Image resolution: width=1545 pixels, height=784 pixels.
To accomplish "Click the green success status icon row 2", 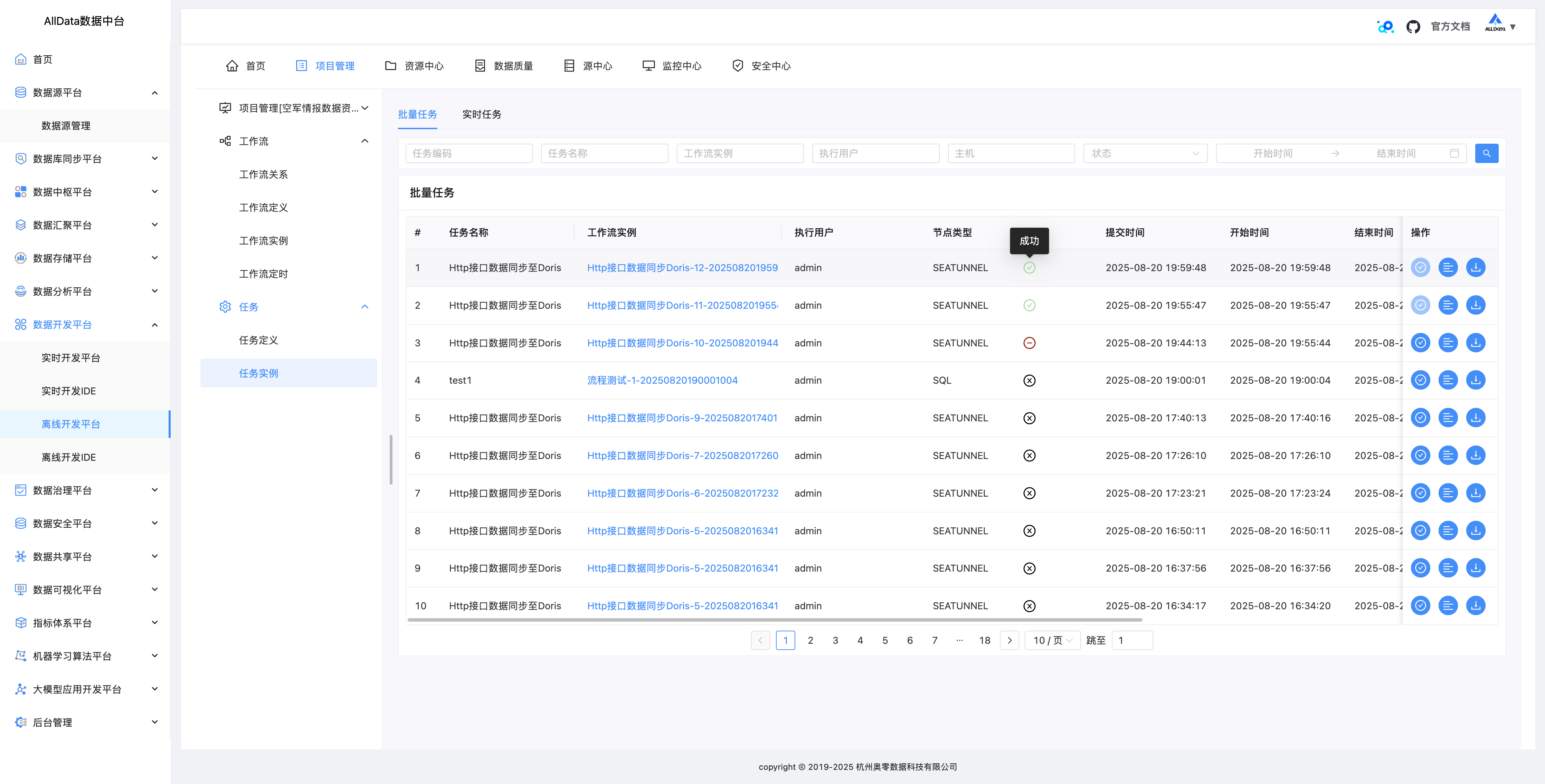I will [1029, 306].
